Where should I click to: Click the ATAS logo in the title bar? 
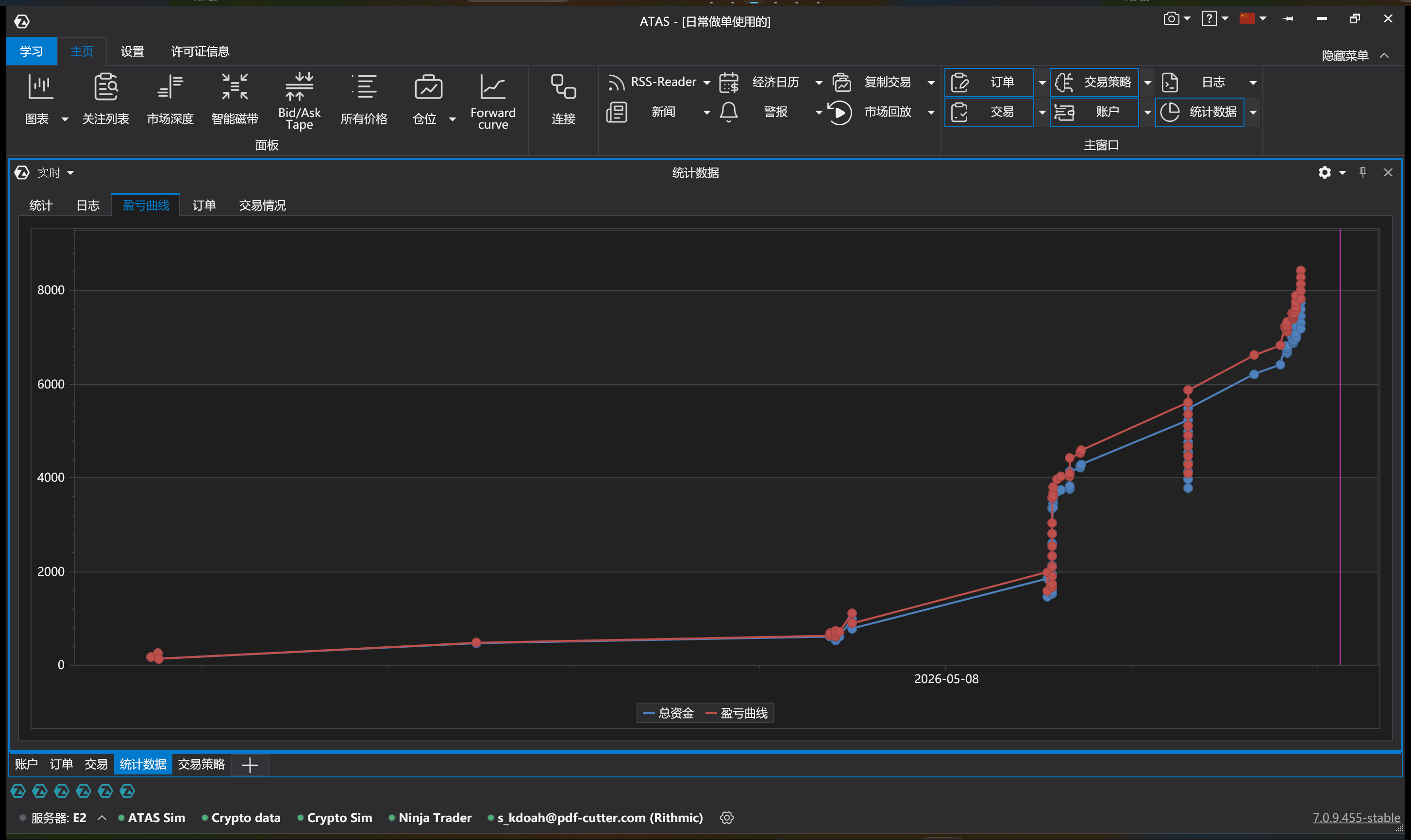(22, 21)
